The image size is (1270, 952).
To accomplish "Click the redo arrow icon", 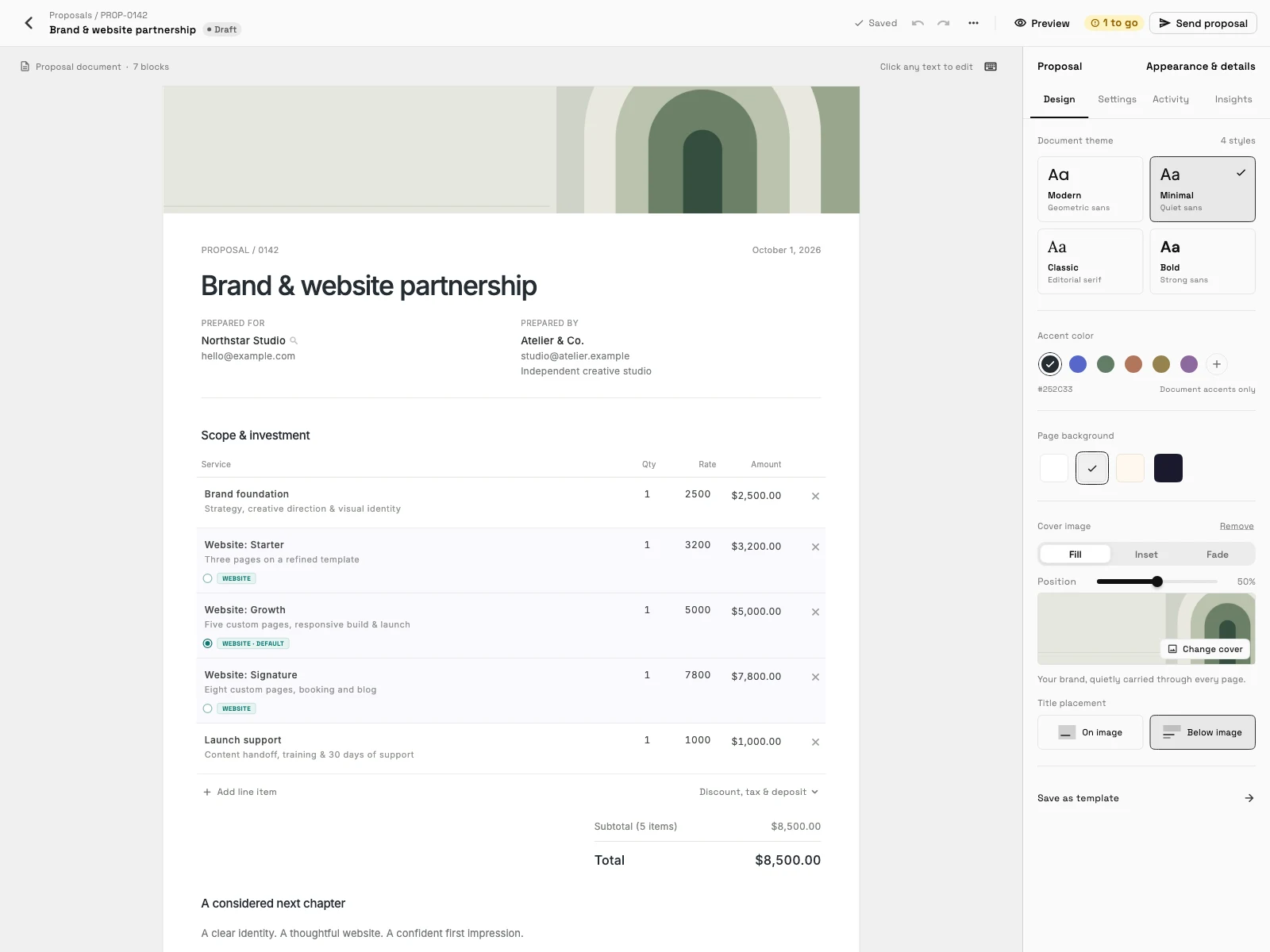I will point(944,23).
